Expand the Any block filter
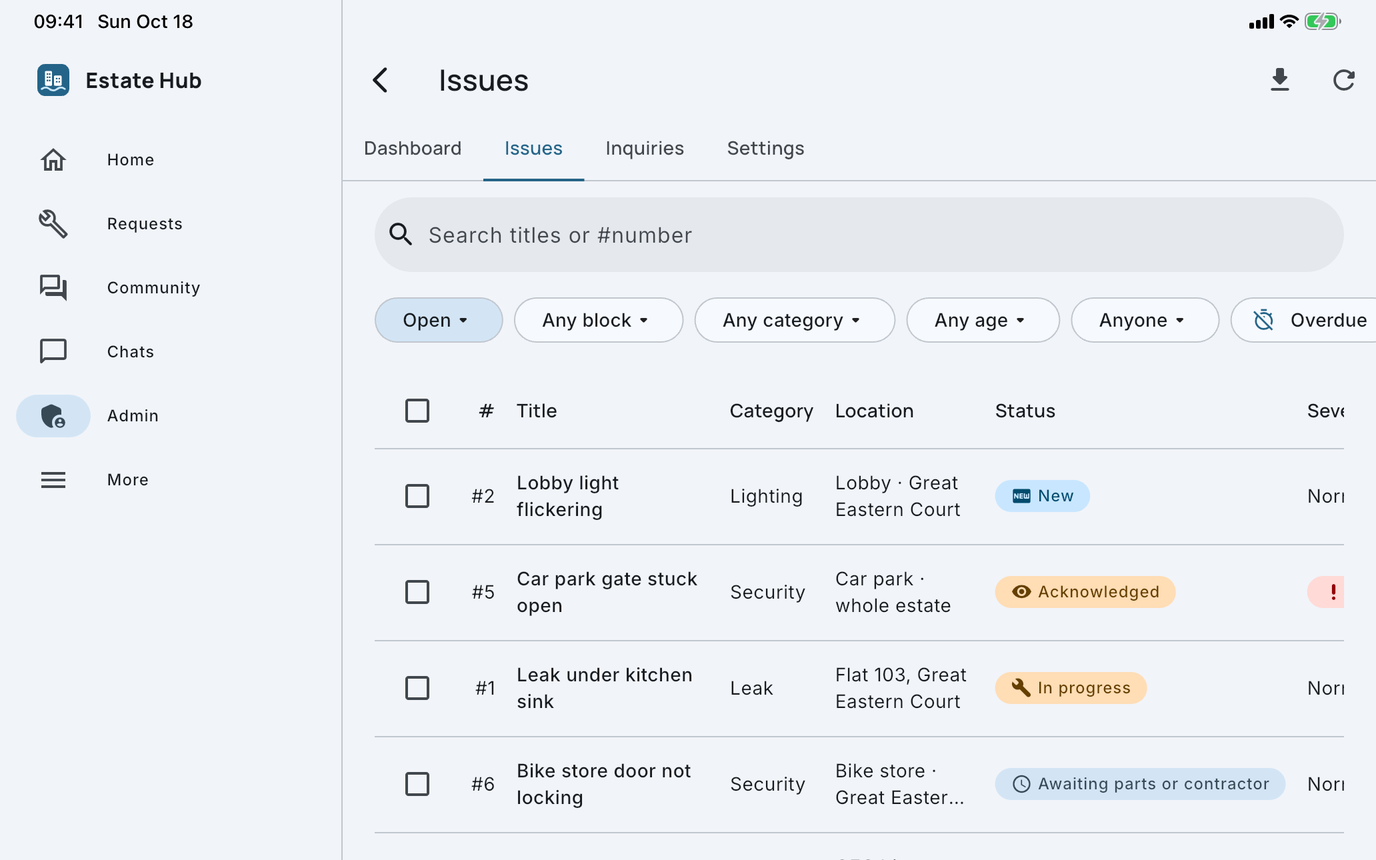Screen dimensions: 1376x860 599,320
